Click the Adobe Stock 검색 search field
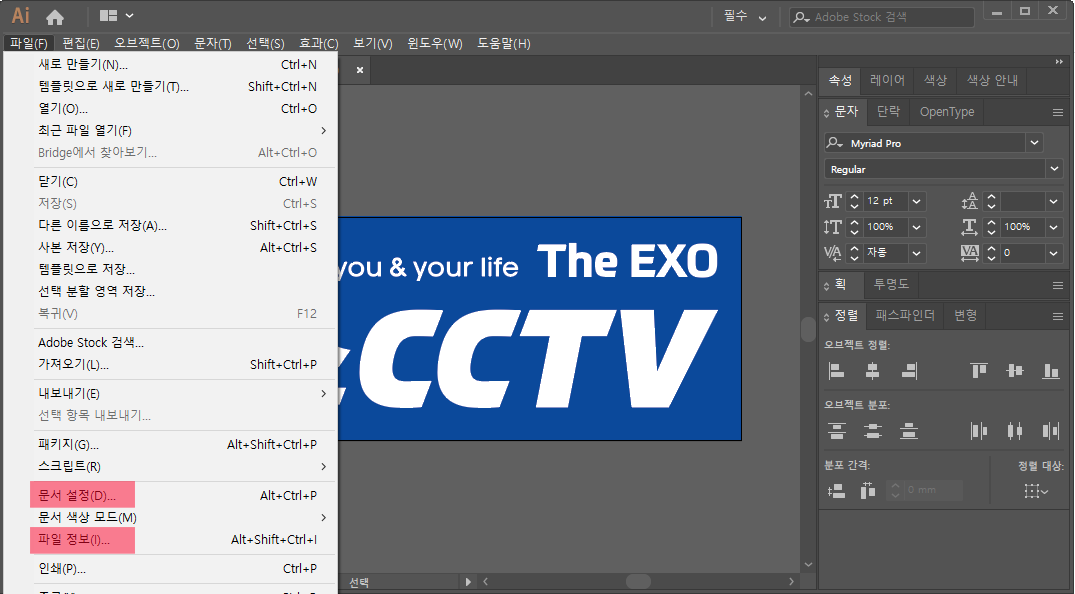 pyautogui.click(x=882, y=17)
